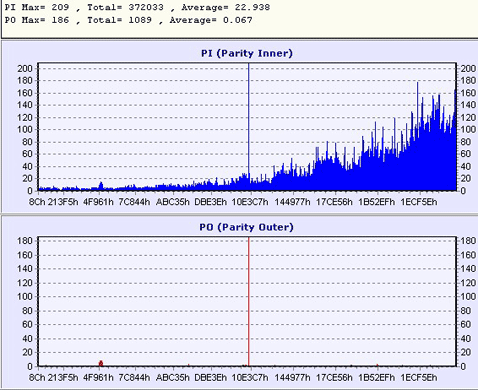Click the 100 label on the PI right axis

[x=468, y=130]
